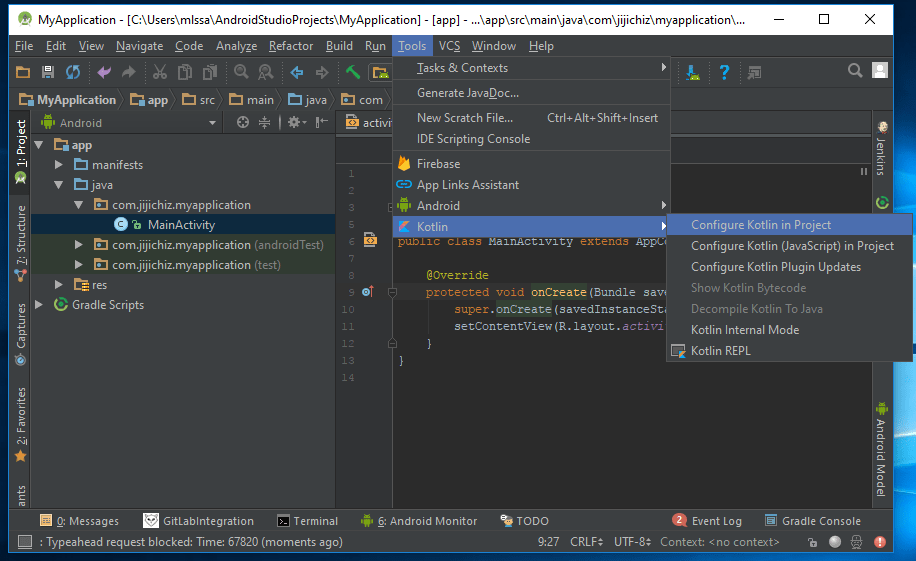The image size is (916, 561).
Task: Select the MainActivity class in tree
Action: pyautogui.click(x=181, y=224)
